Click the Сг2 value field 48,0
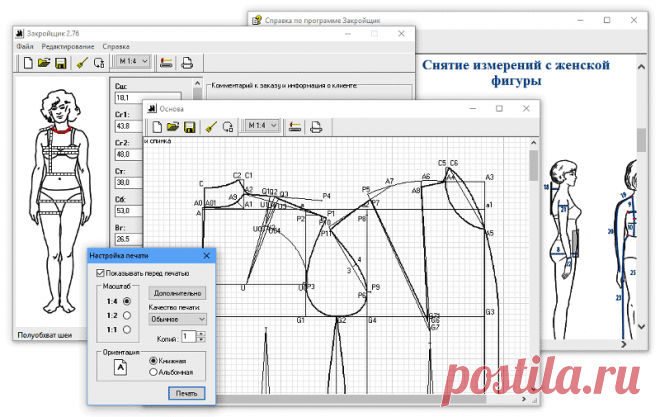This screenshot has width=660, height=417. coord(128,154)
